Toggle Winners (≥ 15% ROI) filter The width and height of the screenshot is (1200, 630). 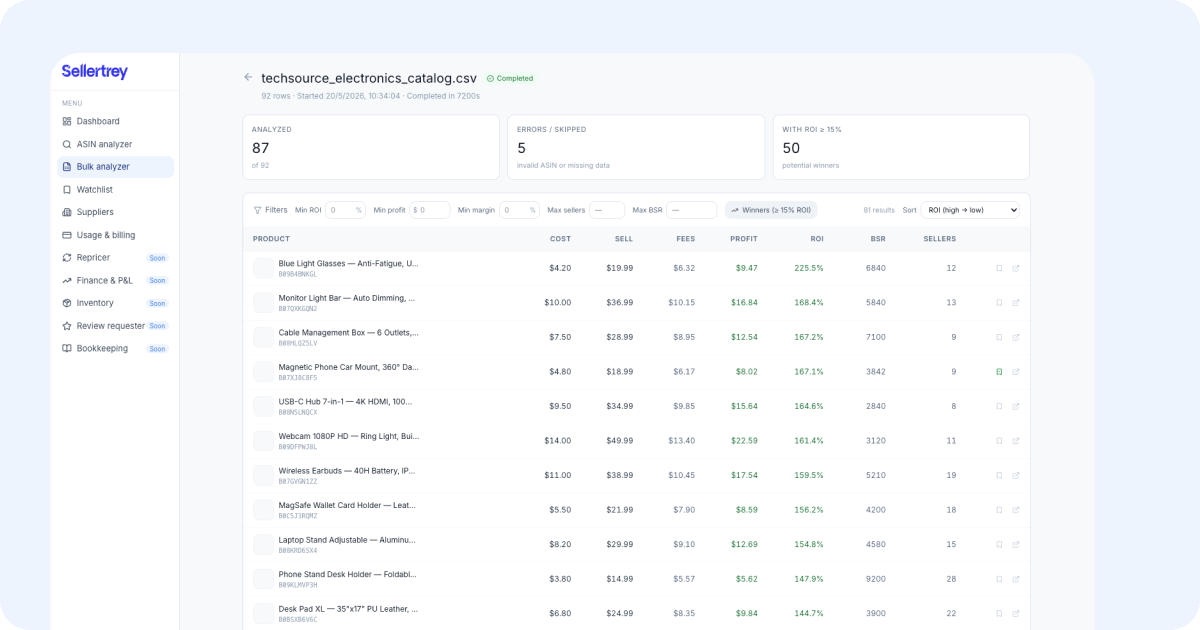point(771,210)
